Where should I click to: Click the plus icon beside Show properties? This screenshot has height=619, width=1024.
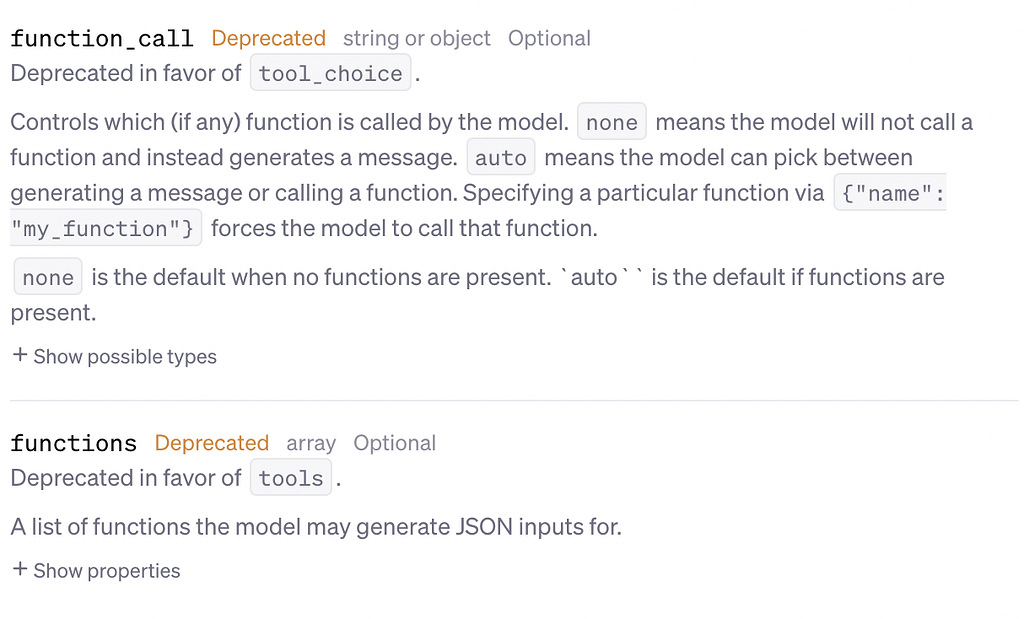pyautogui.click(x=20, y=569)
